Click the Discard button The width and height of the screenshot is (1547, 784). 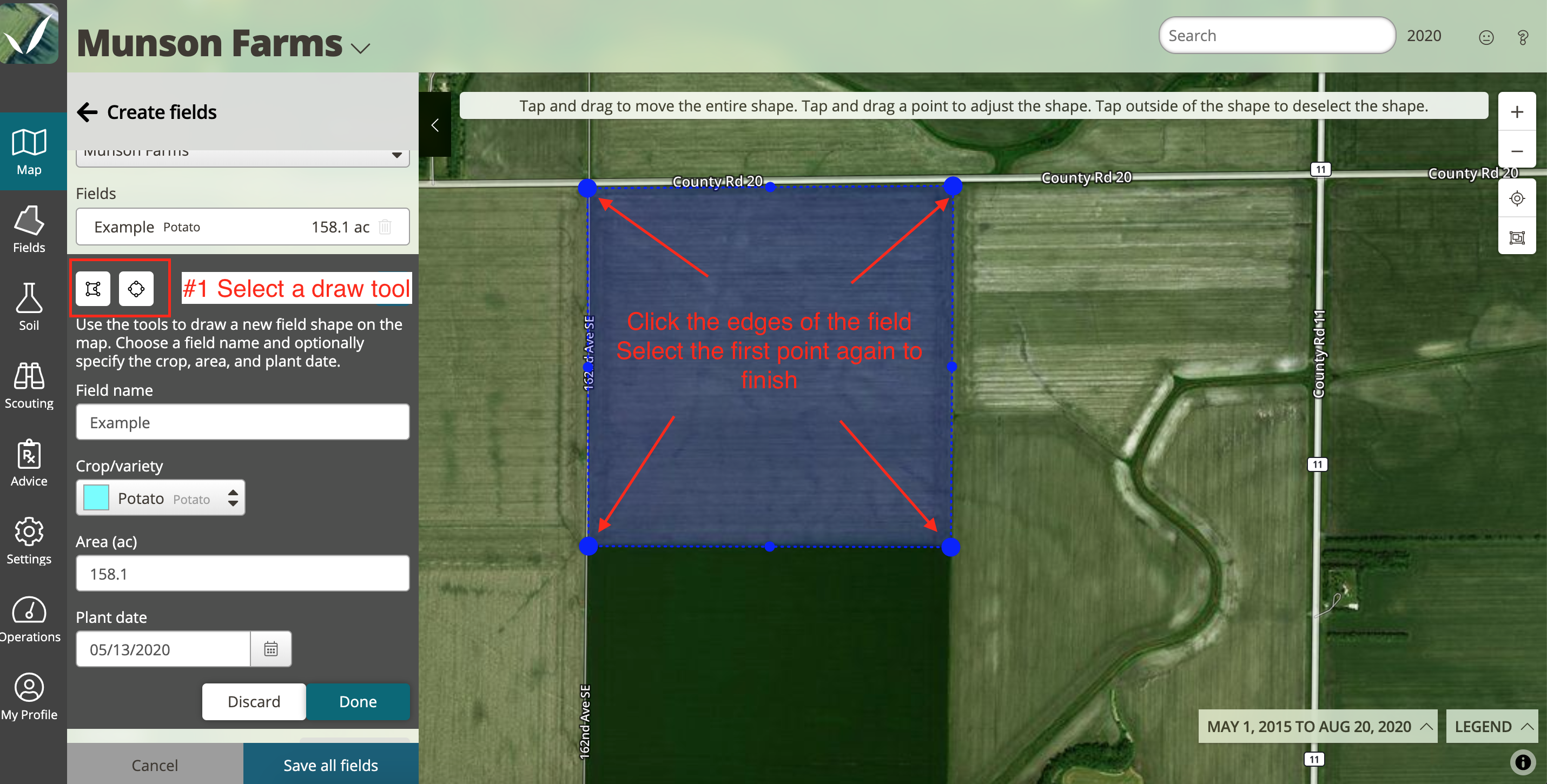(x=254, y=701)
